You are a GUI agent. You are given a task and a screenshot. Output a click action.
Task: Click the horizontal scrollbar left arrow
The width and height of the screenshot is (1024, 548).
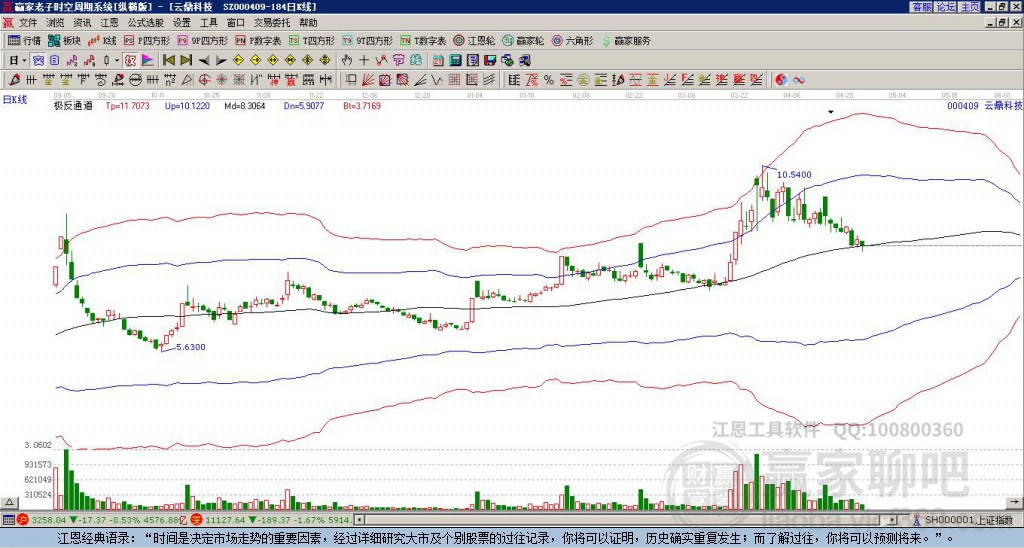tap(359, 520)
